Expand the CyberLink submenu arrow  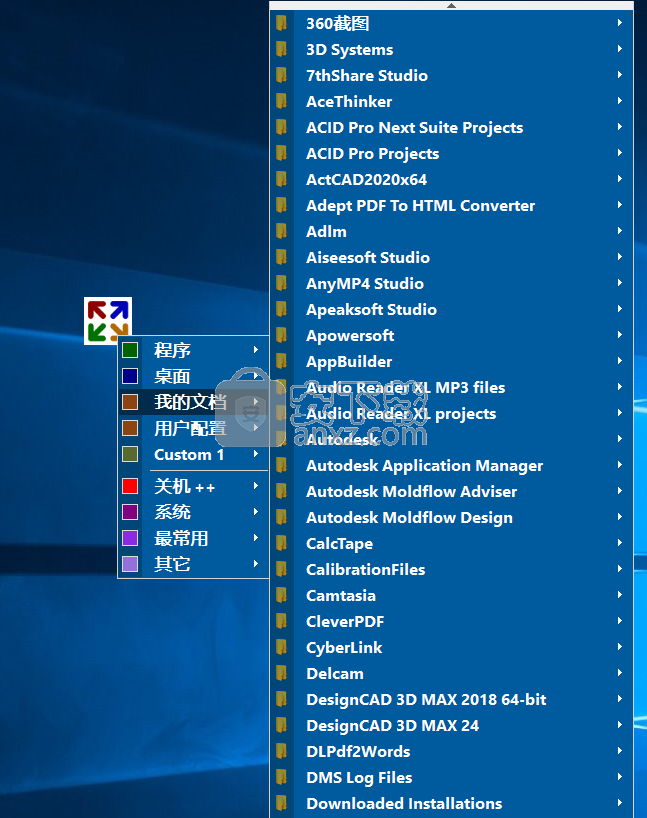(x=619, y=646)
